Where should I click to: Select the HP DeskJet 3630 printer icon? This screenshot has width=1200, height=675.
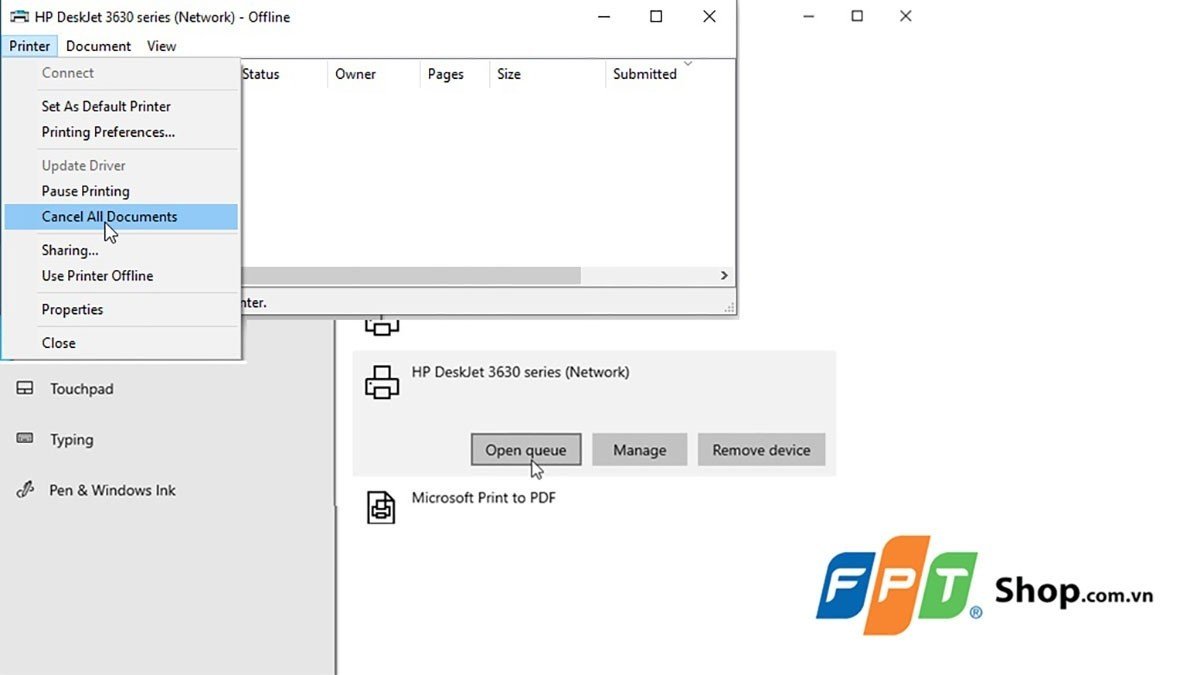[381, 382]
